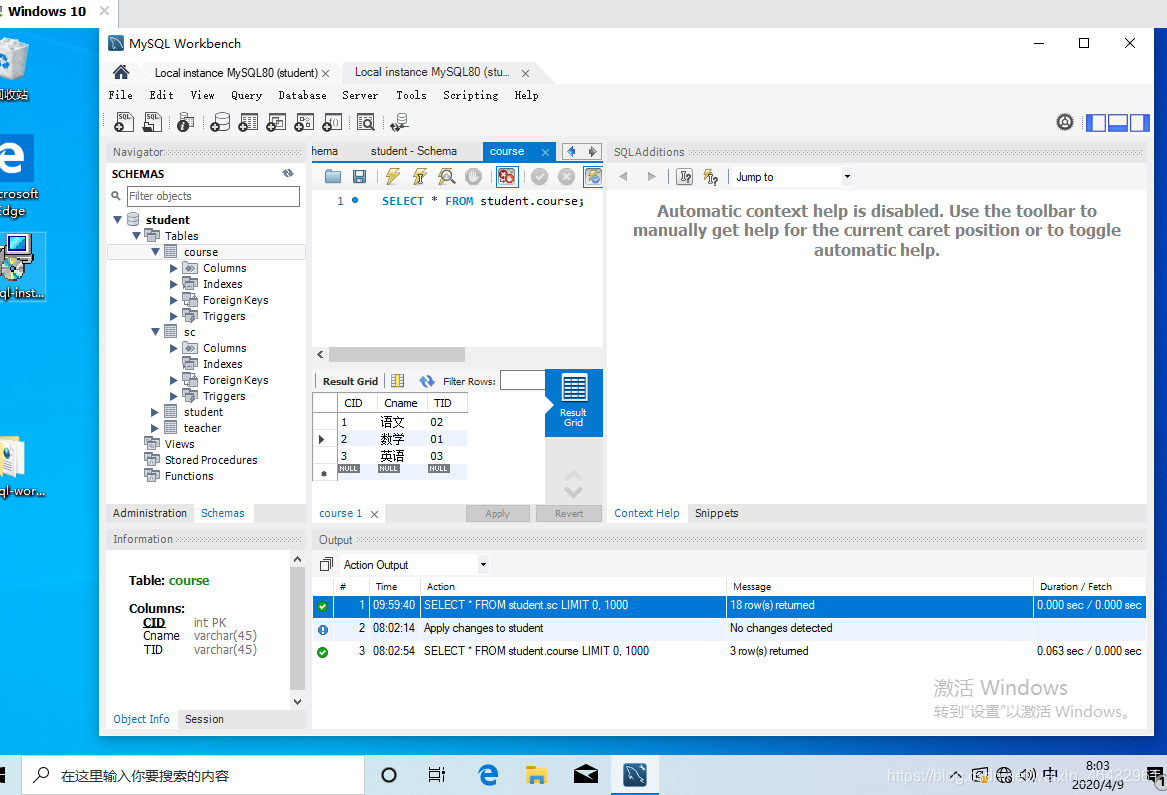Switch to the Snippets tab
The height and width of the screenshot is (795, 1167).
716,513
